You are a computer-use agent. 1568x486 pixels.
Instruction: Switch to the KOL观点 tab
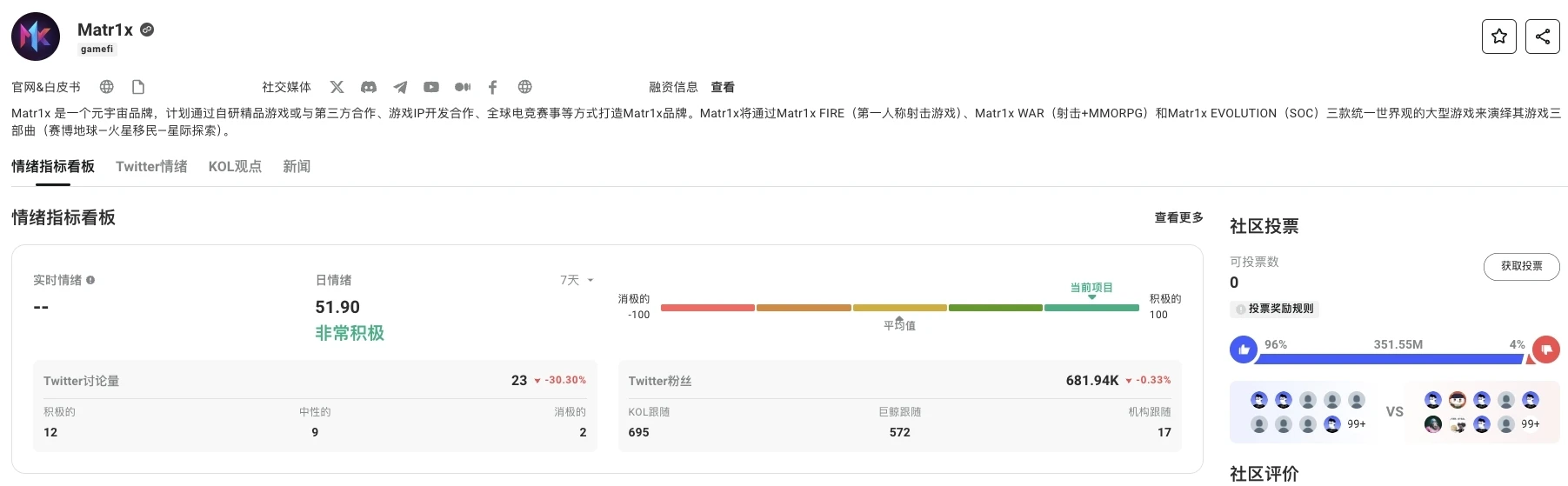[235, 166]
